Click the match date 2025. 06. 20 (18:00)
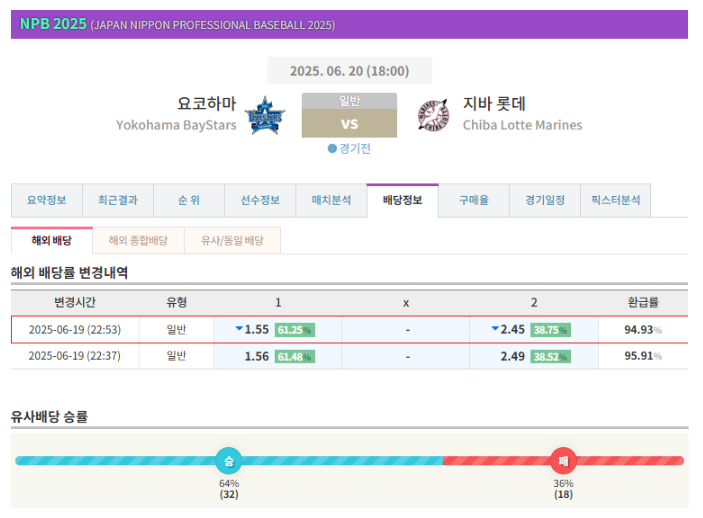The height and width of the screenshot is (518, 703). [349, 71]
